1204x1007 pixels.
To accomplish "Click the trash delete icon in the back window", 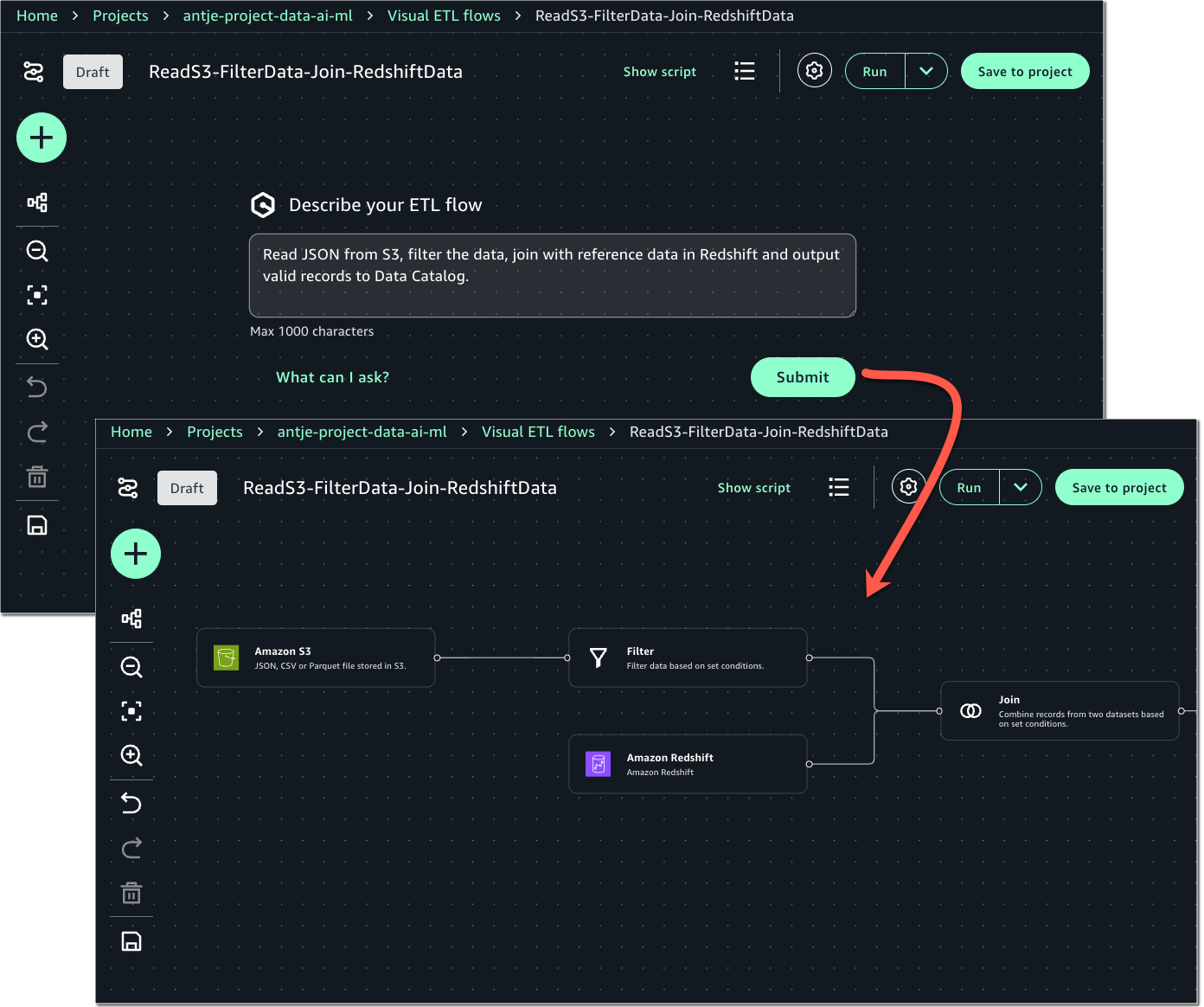I will pos(37,477).
